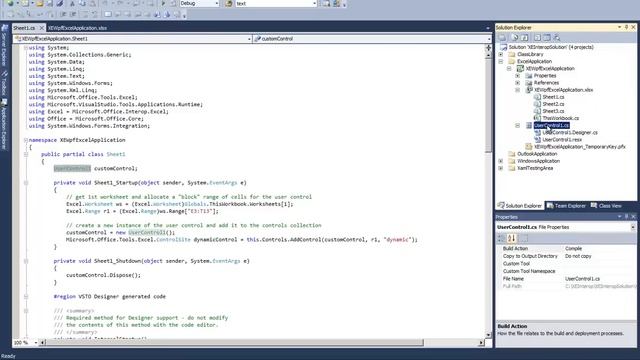640x360 pixels.
Task: Select Sheet3.cs in Solution Explorer
Action: (x=553, y=111)
